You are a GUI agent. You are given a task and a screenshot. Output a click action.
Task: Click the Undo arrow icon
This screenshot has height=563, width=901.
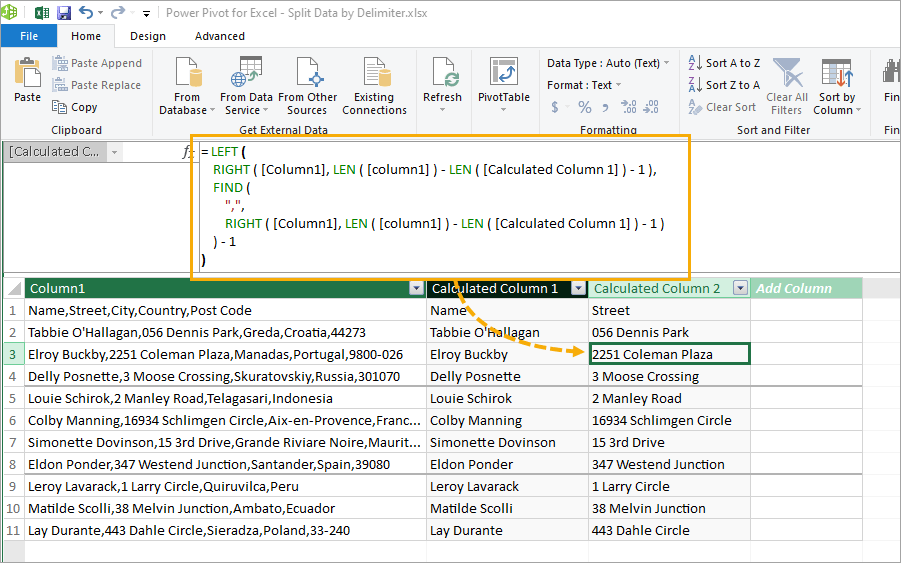(x=85, y=12)
